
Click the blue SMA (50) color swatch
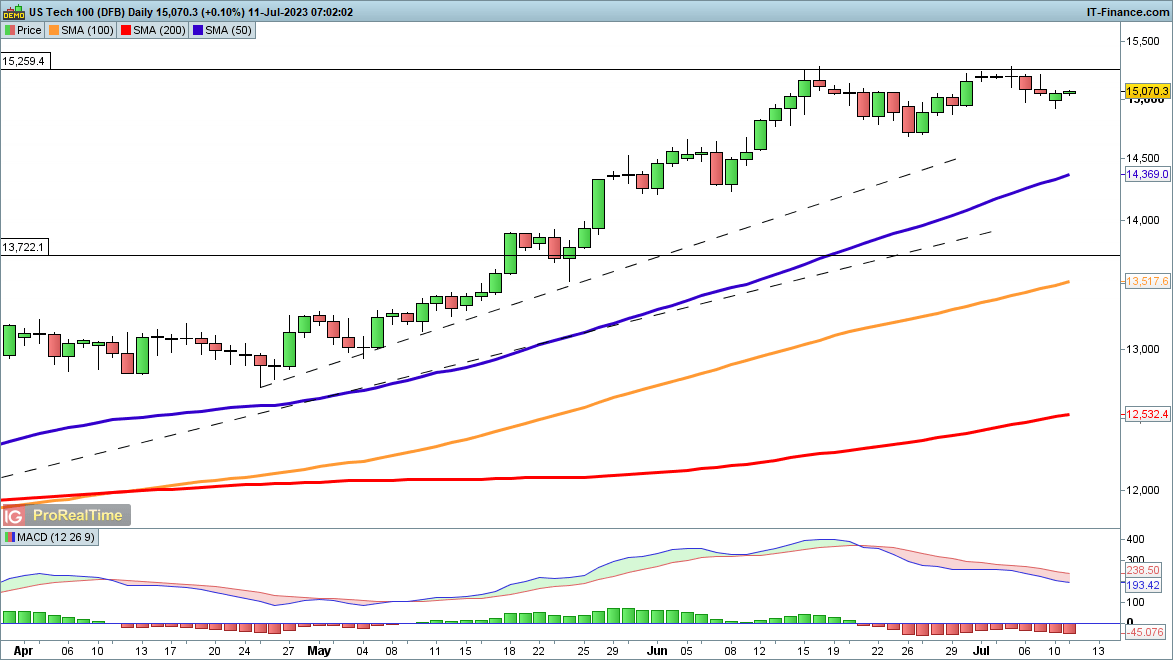tap(197, 31)
